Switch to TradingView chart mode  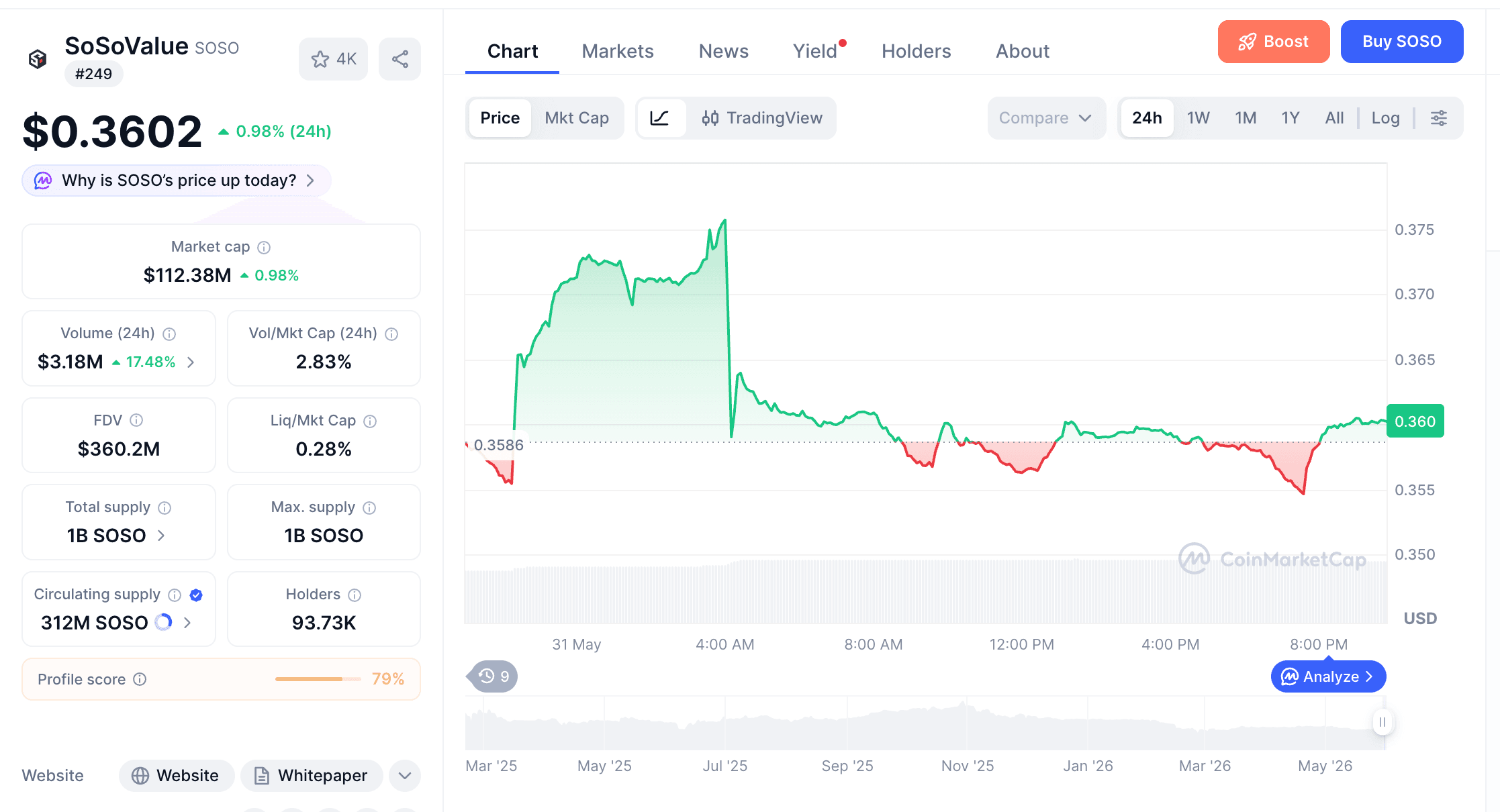[761, 118]
